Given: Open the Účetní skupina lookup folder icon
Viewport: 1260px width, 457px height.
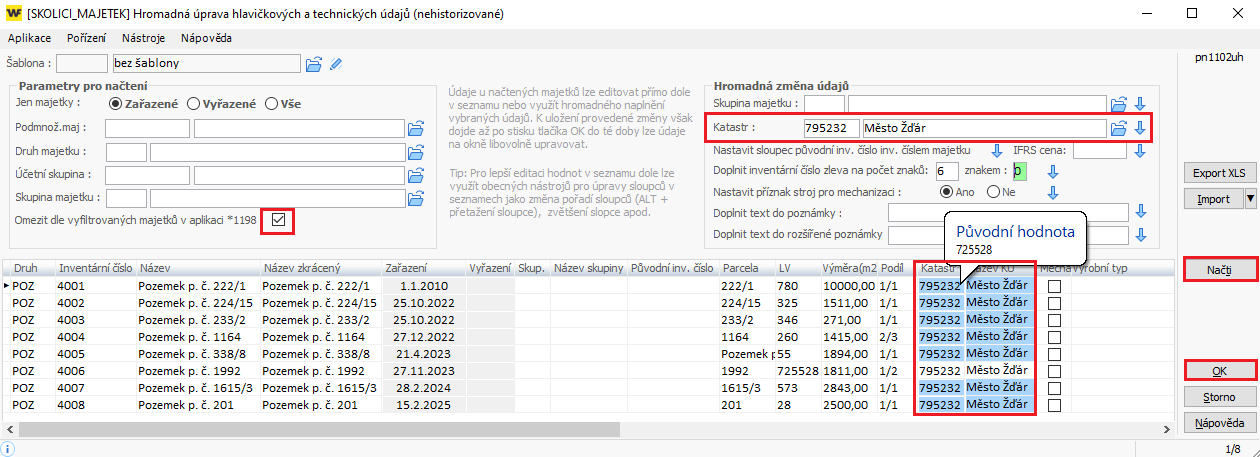Looking at the screenshot, I should (x=416, y=176).
